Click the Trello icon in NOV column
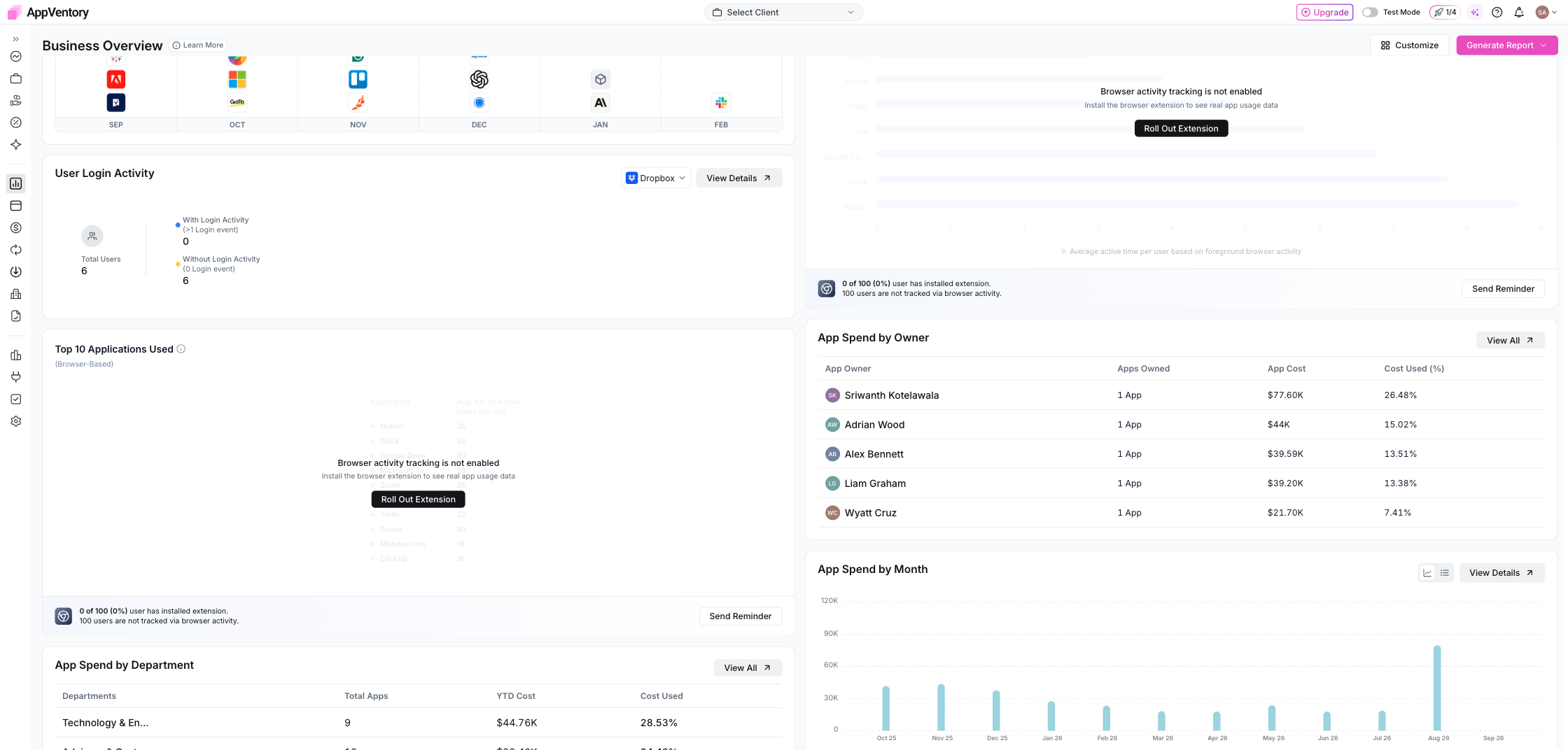 click(x=358, y=79)
